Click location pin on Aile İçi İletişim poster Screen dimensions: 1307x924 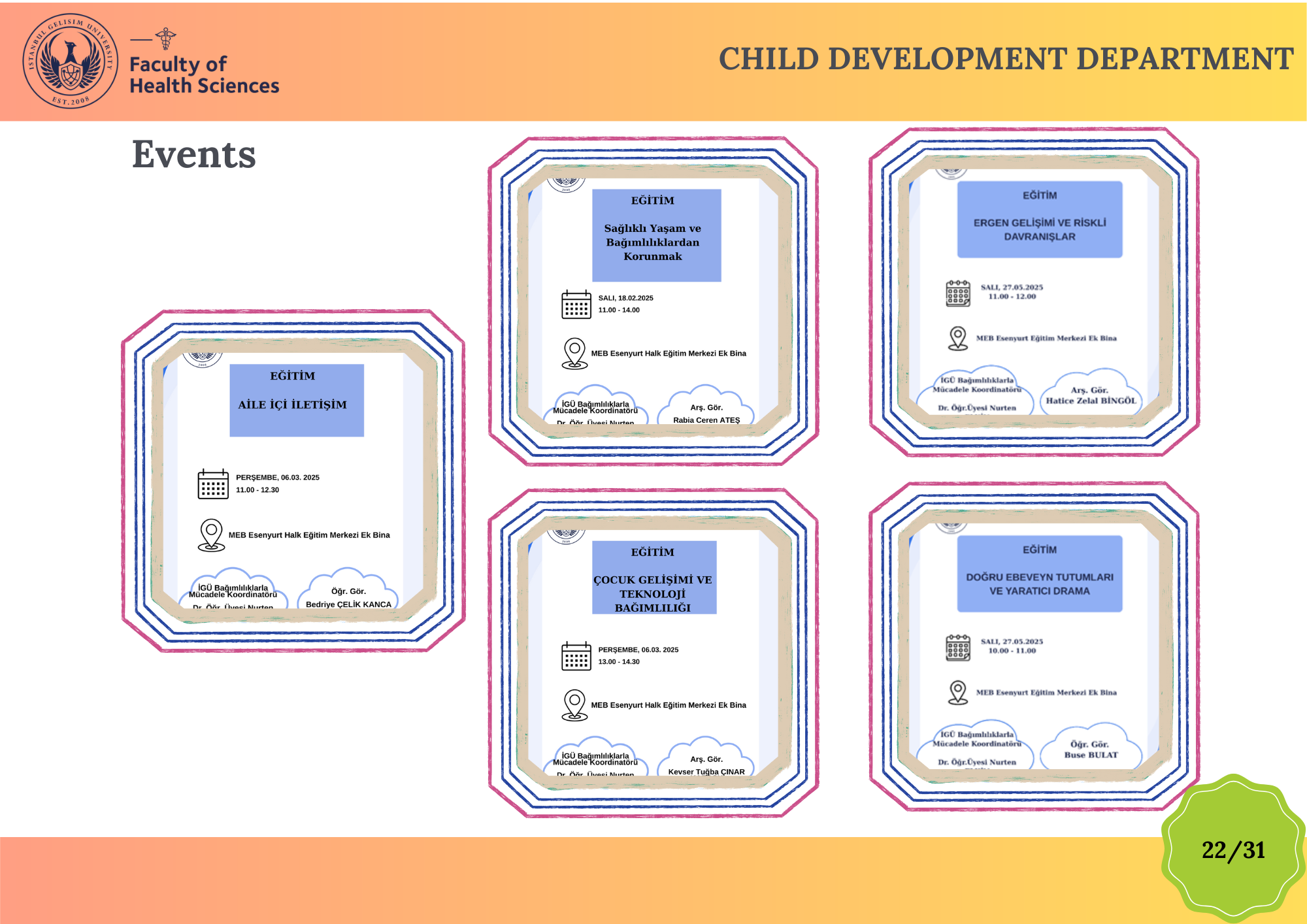[x=211, y=535]
